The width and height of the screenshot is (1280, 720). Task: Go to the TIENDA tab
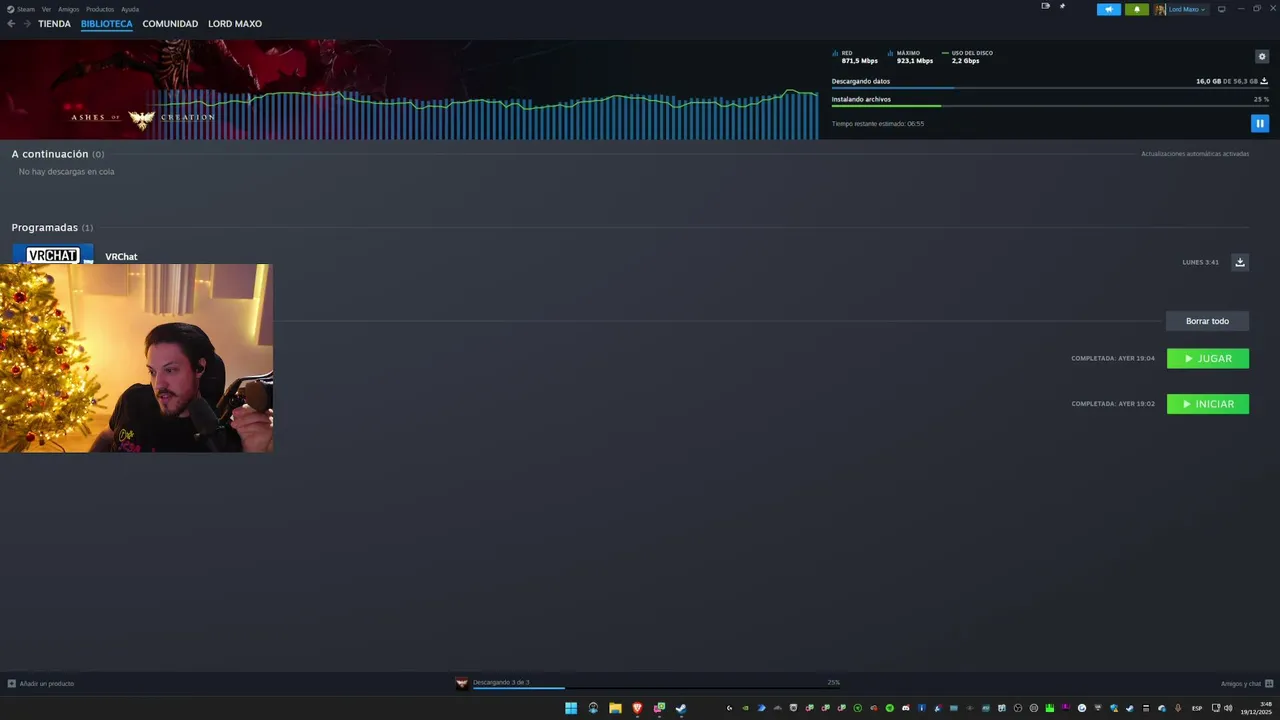(x=54, y=24)
